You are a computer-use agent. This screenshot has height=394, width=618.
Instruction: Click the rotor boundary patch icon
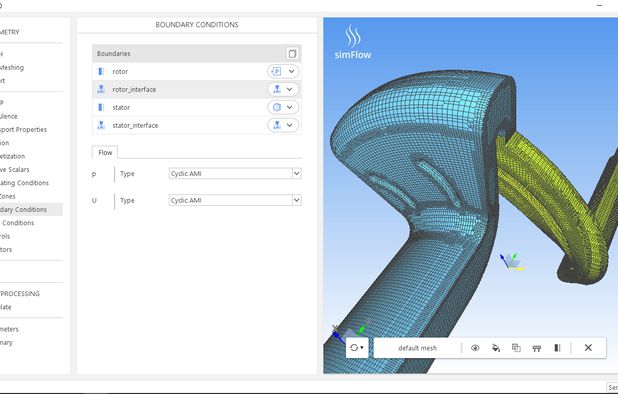click(101, 72)
